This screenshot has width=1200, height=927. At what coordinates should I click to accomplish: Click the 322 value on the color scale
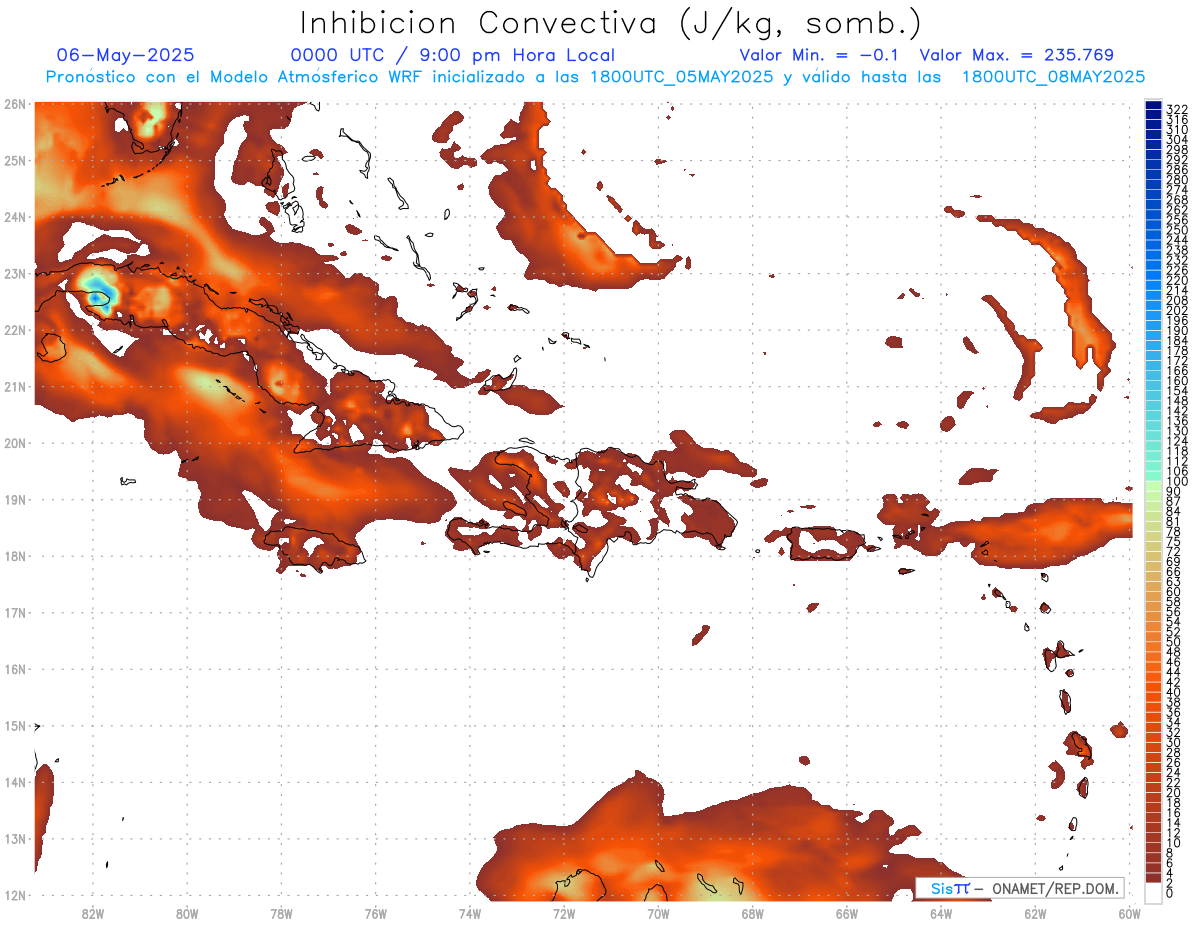[1176, 109]
